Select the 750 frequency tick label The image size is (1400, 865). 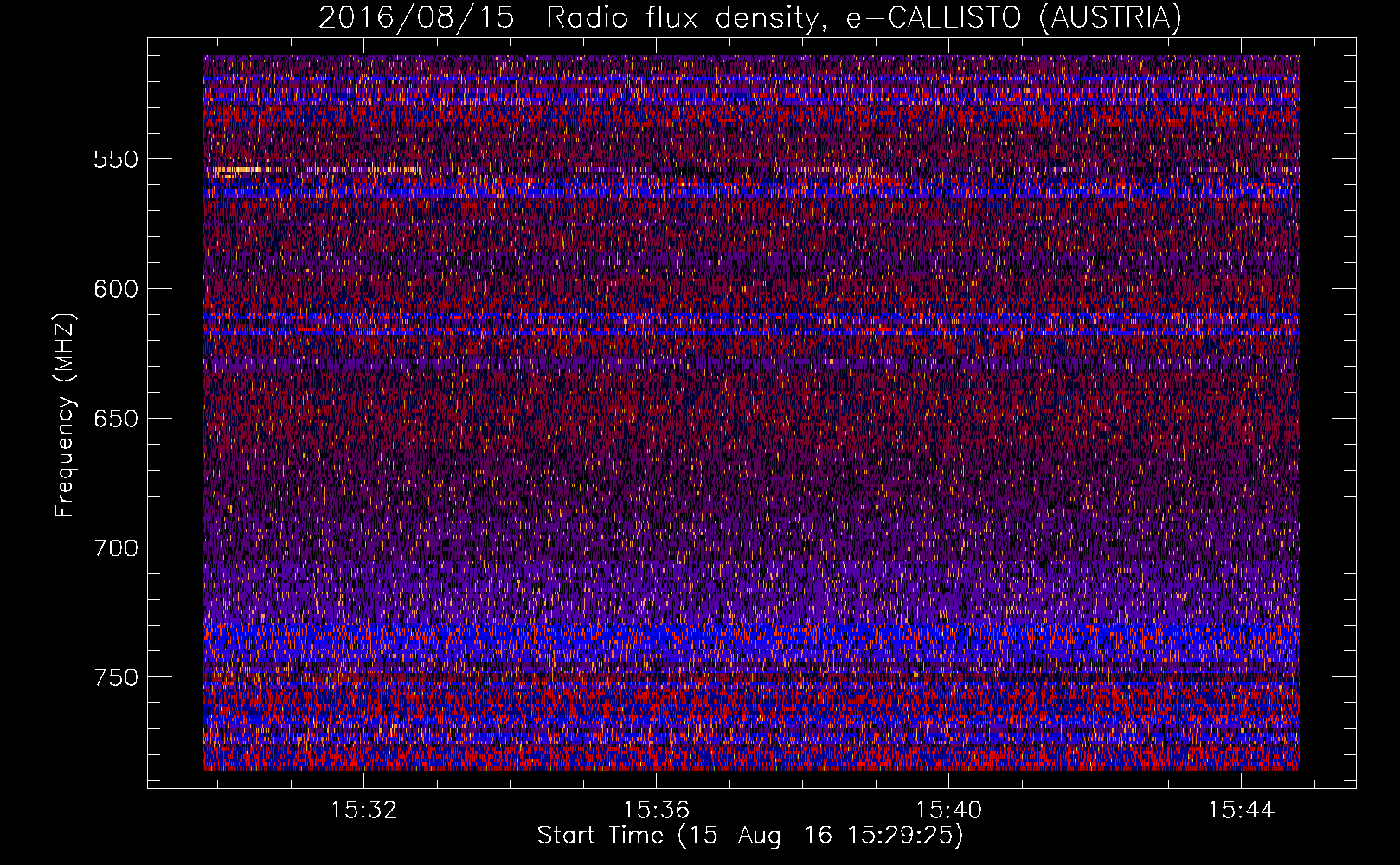[115, 677]
